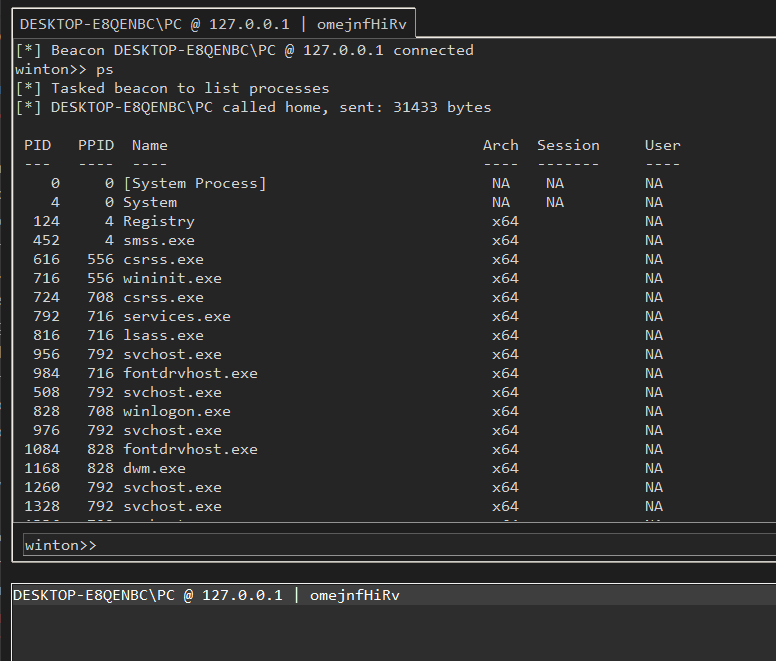Select the lsass.exe process name
Viewport: 776px width, 661px height.
tap(163, 335)
